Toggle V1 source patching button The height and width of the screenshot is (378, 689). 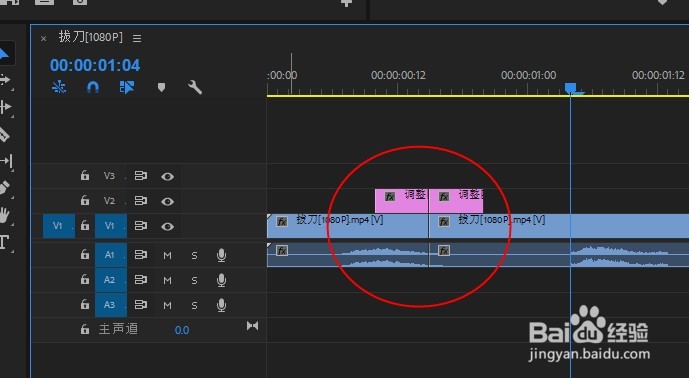[x=58, y=226]
